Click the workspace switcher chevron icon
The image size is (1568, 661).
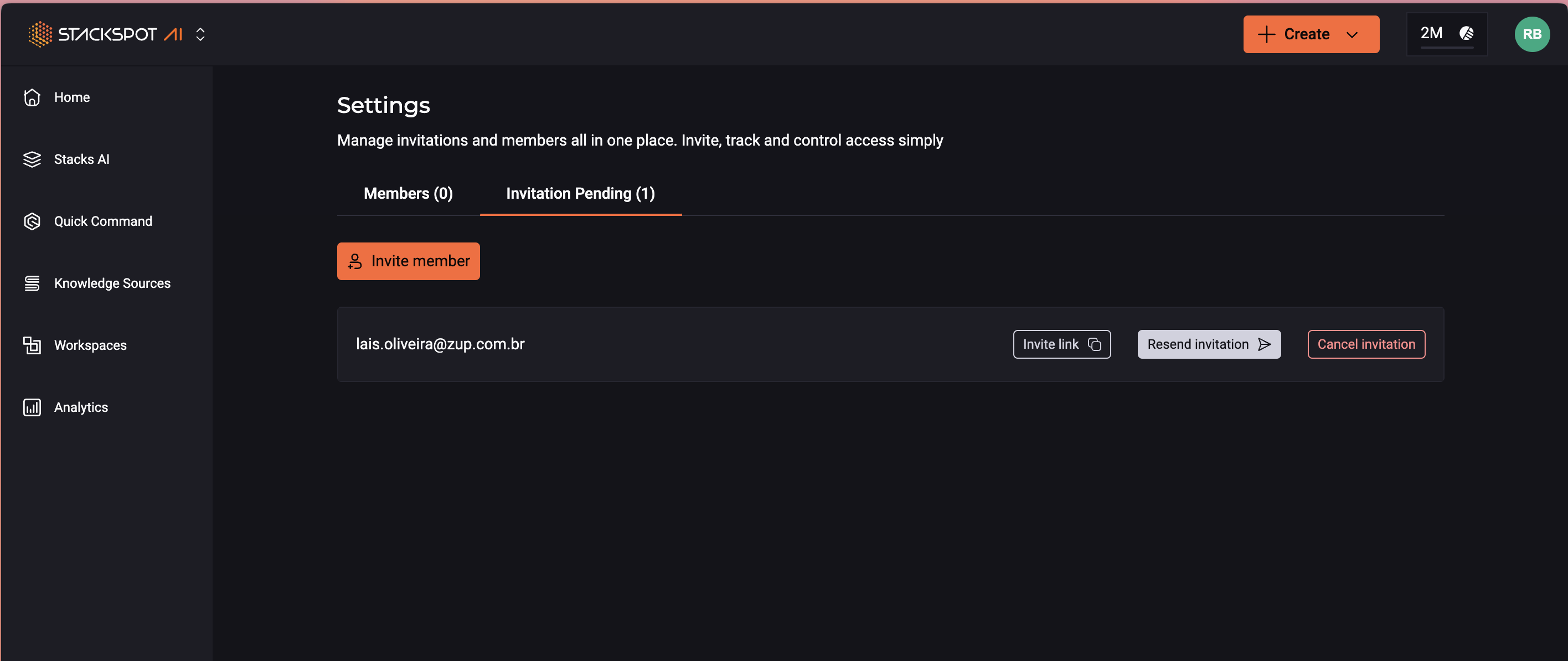click(201, 34)
